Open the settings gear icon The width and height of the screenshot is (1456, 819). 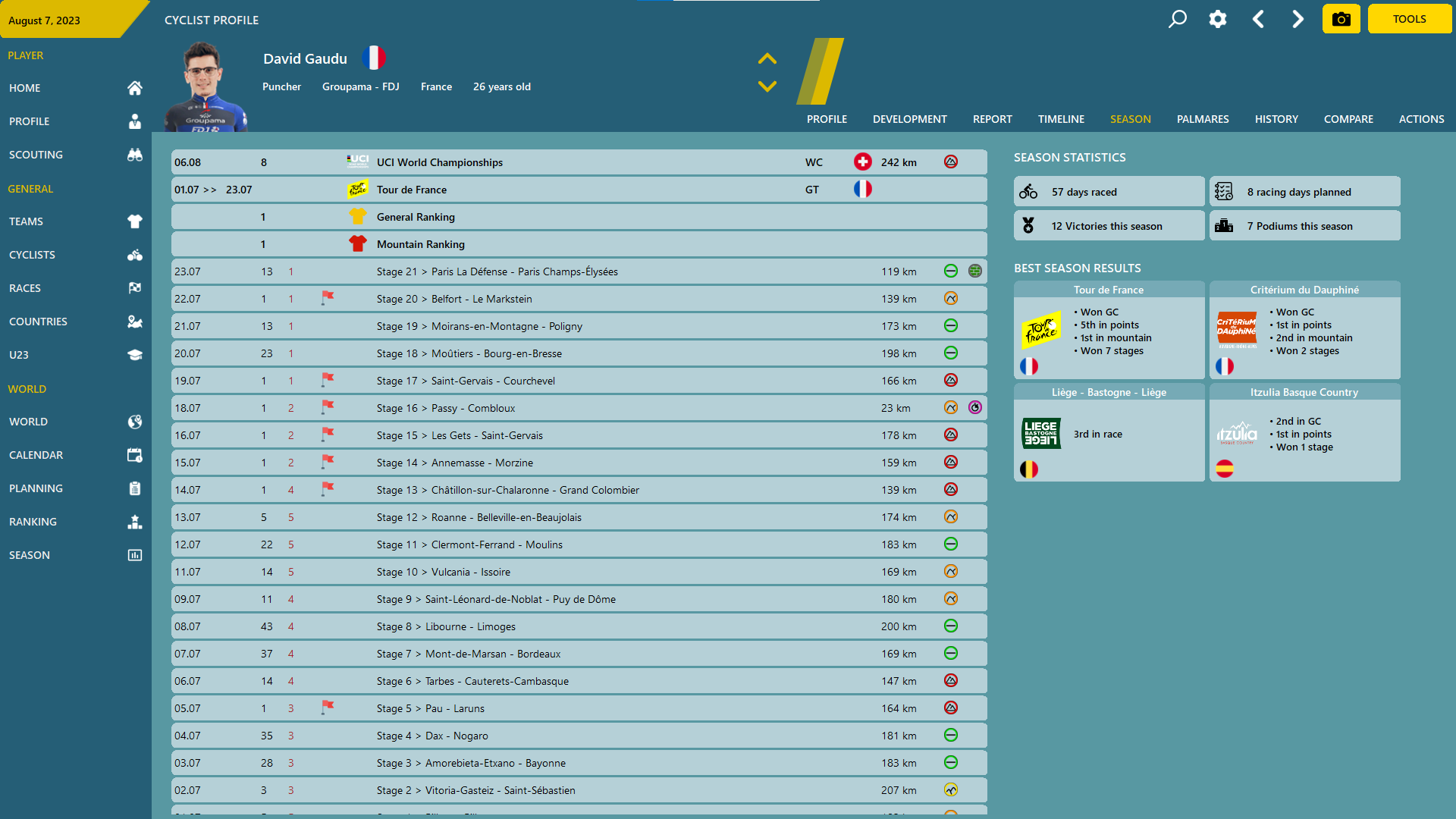1218,19
